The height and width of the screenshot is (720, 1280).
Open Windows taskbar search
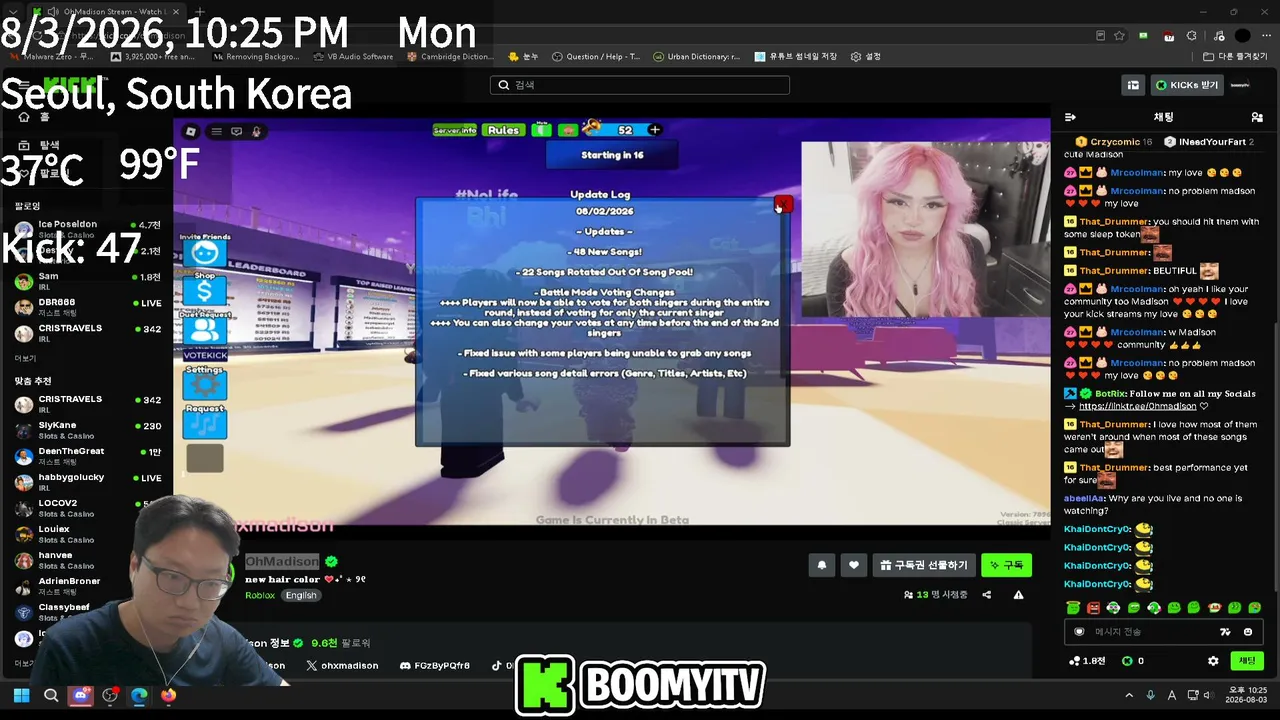coord(51,695)
